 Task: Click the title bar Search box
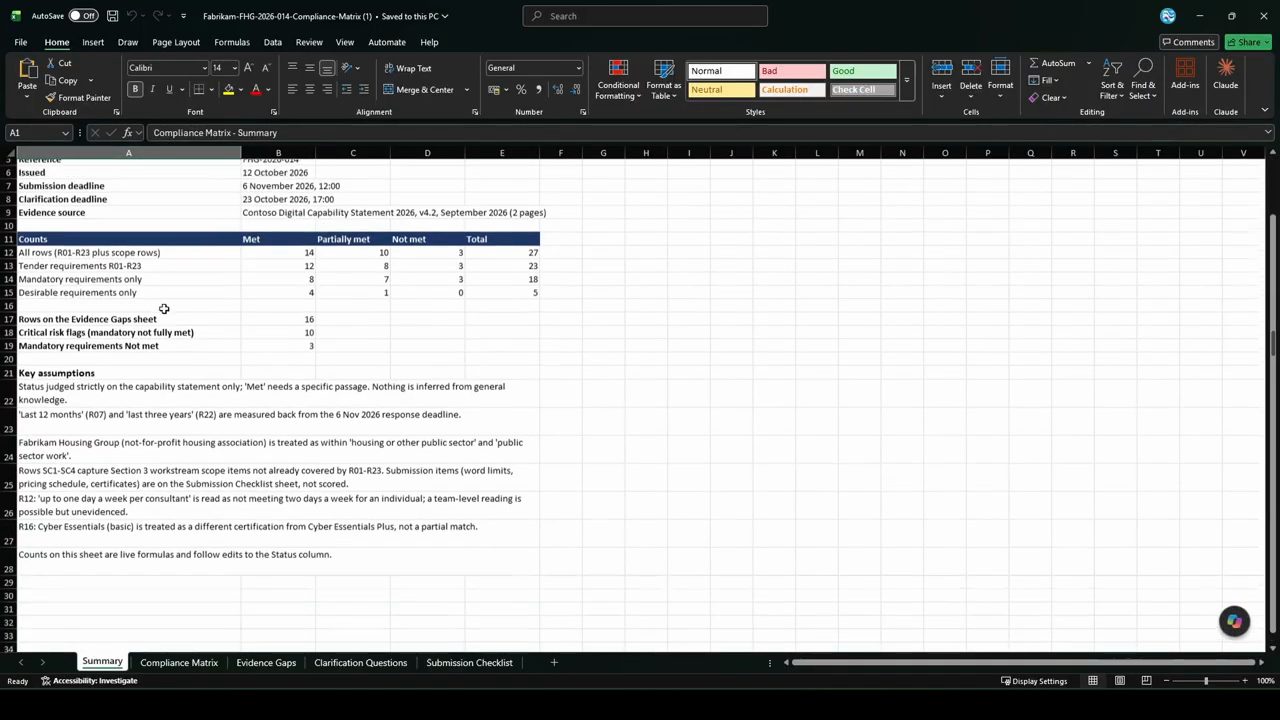pyautogui.click(x=645, y=16)
